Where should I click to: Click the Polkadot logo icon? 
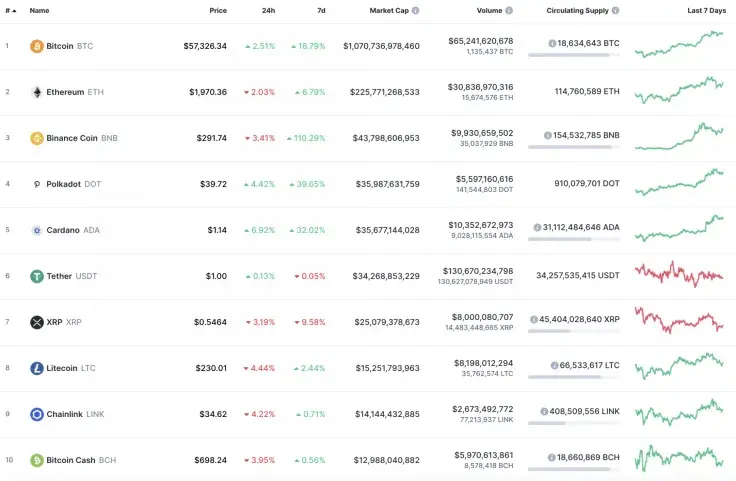(37, 184)
